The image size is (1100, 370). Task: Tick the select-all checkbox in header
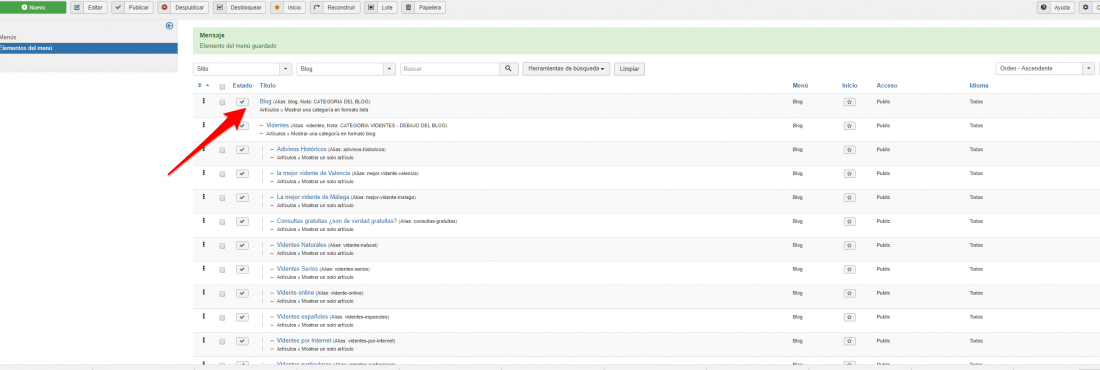[x=222, y=86]
